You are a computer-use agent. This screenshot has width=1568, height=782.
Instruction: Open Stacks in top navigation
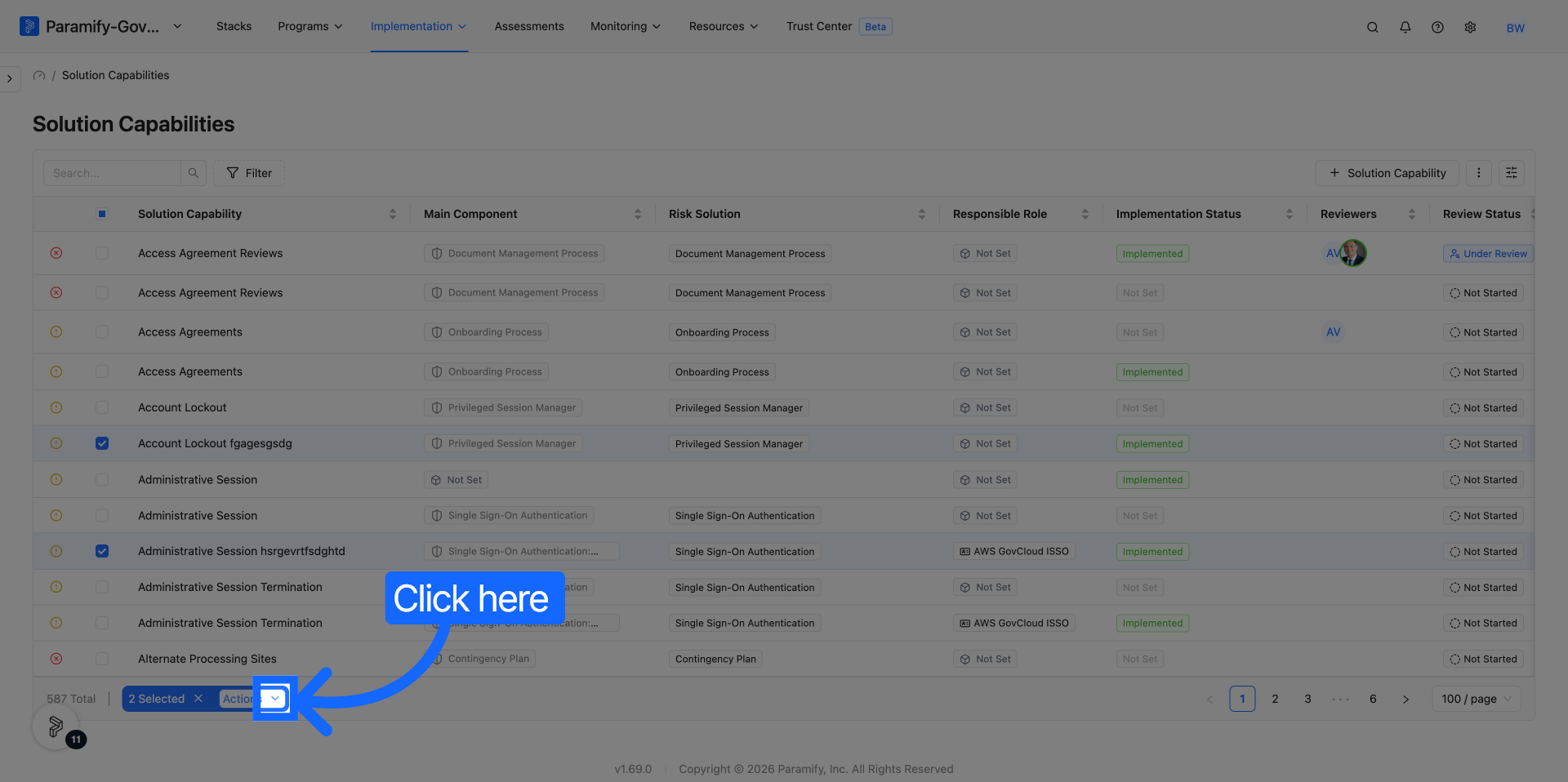234,26
